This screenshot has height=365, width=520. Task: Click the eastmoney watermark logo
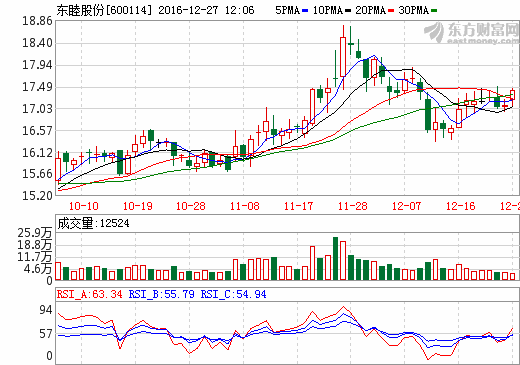pyautogui.click(x=471, y=33)
